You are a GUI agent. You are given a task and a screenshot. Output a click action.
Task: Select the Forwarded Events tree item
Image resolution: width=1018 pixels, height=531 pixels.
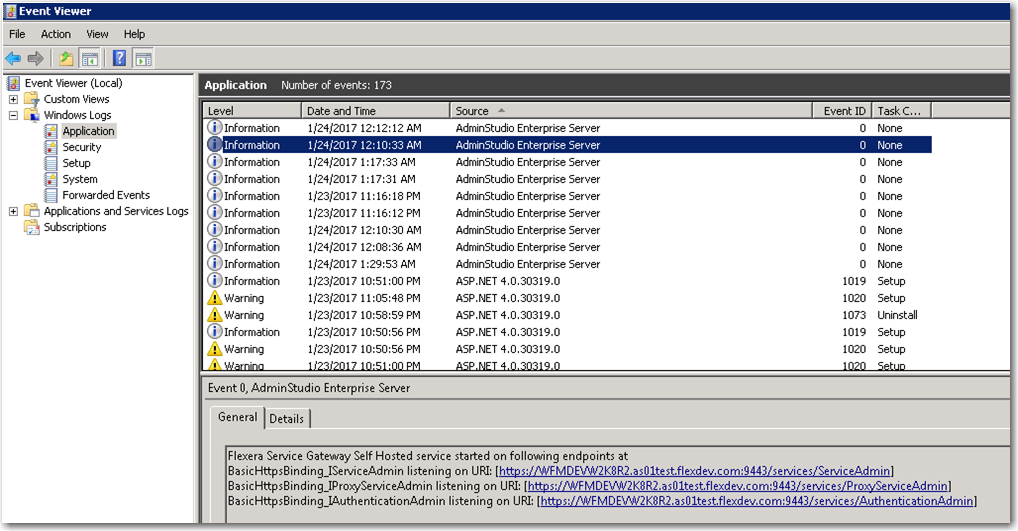106,195
